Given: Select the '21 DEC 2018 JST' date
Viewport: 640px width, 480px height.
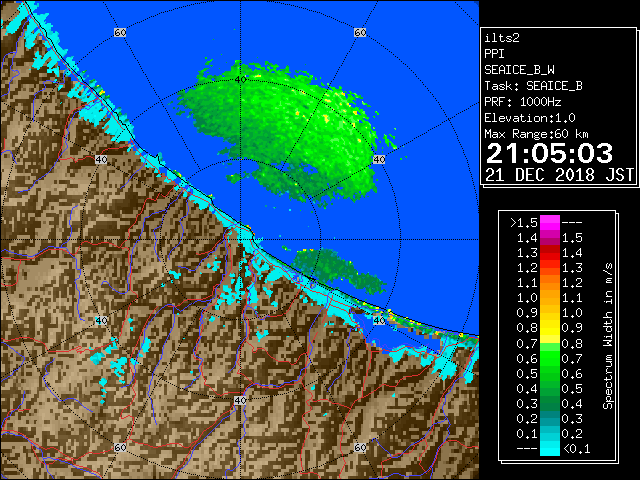Looking at the screenshot, I should coord(559,175).
